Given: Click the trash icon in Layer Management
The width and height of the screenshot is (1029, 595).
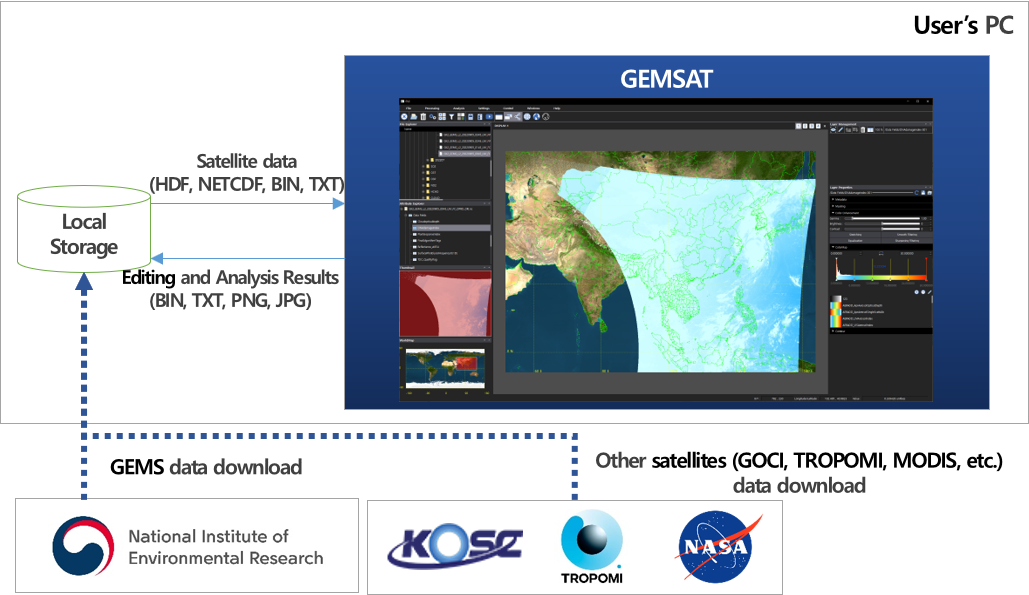Looking at the screenshot, I should (x=863, y=130).
